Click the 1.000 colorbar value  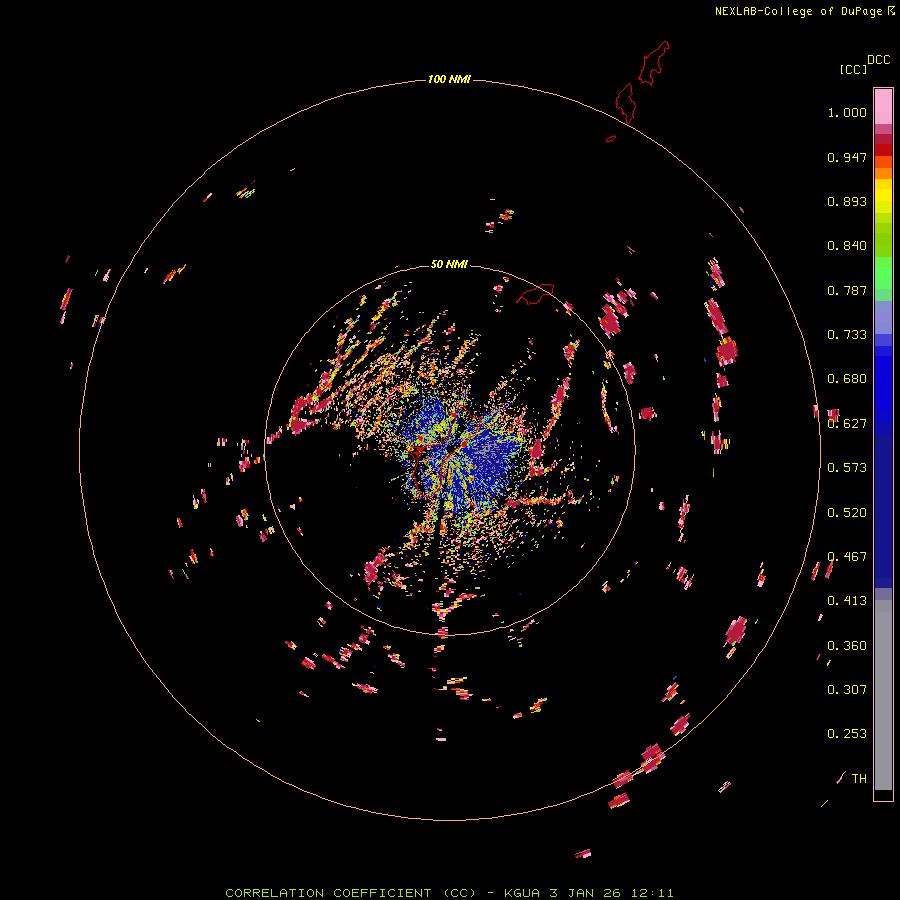(x=847, y=112)
